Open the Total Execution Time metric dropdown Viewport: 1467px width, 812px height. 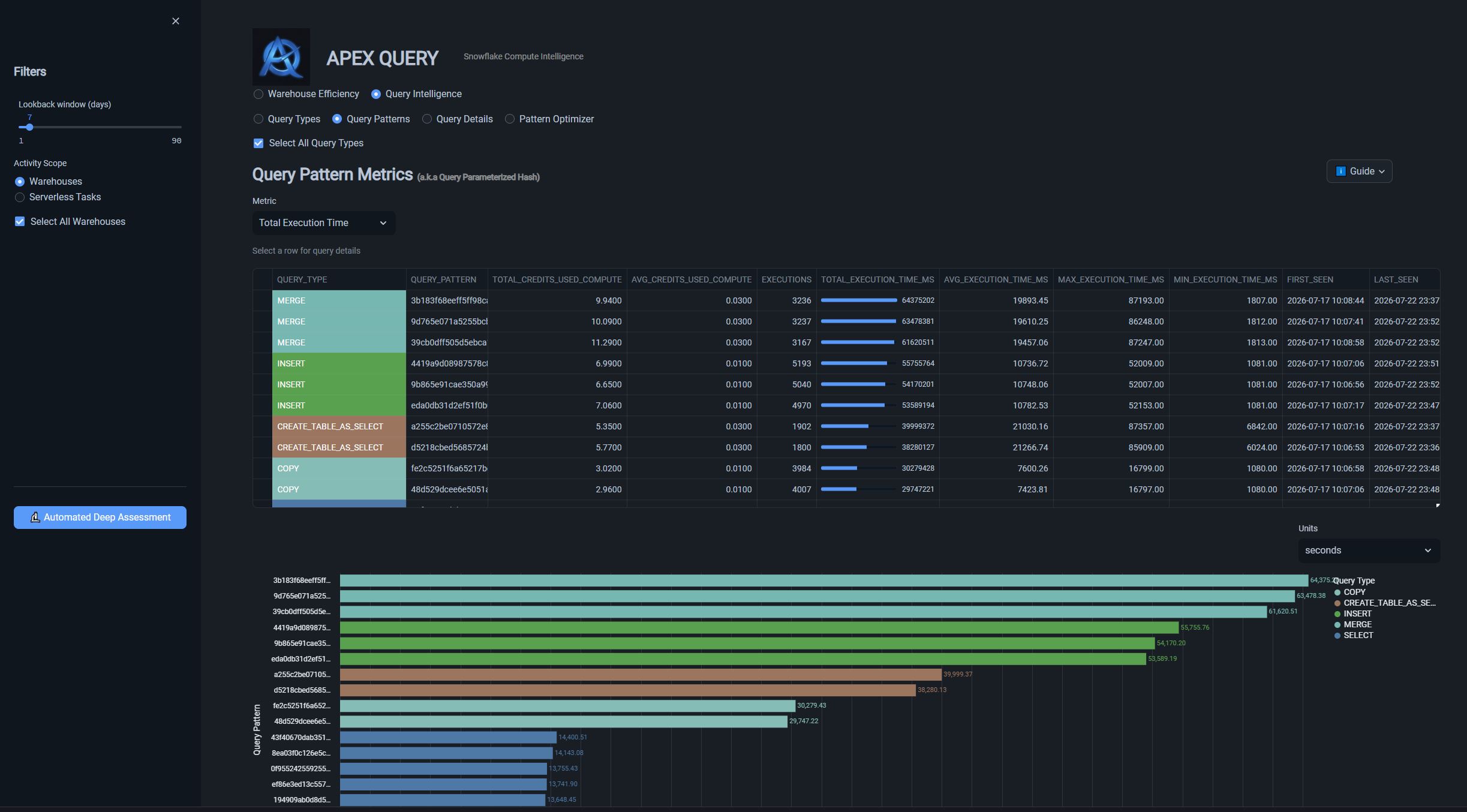point(324,222)
